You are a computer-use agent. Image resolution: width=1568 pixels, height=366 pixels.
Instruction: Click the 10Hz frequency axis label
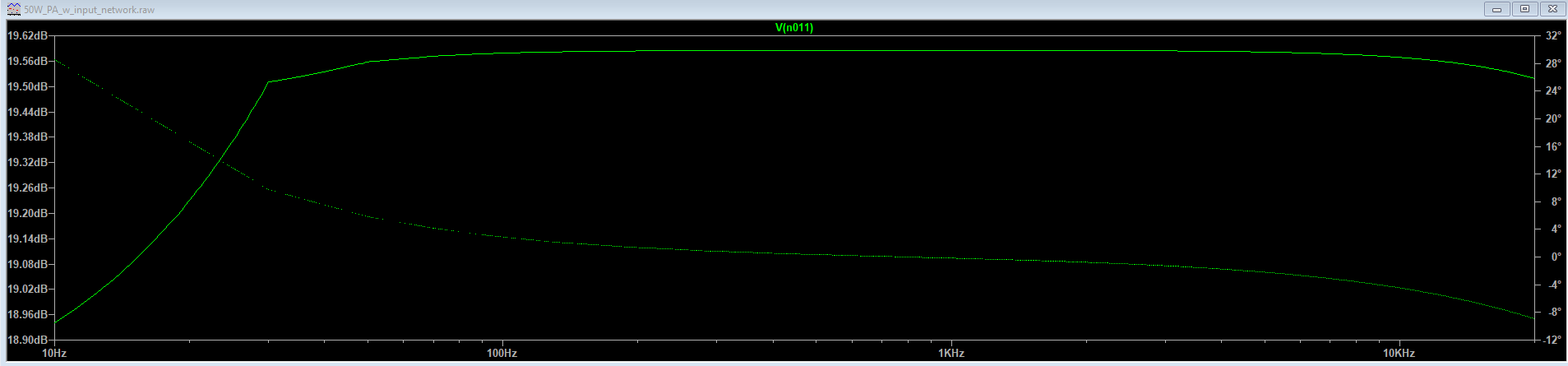(x=54, y=353)
